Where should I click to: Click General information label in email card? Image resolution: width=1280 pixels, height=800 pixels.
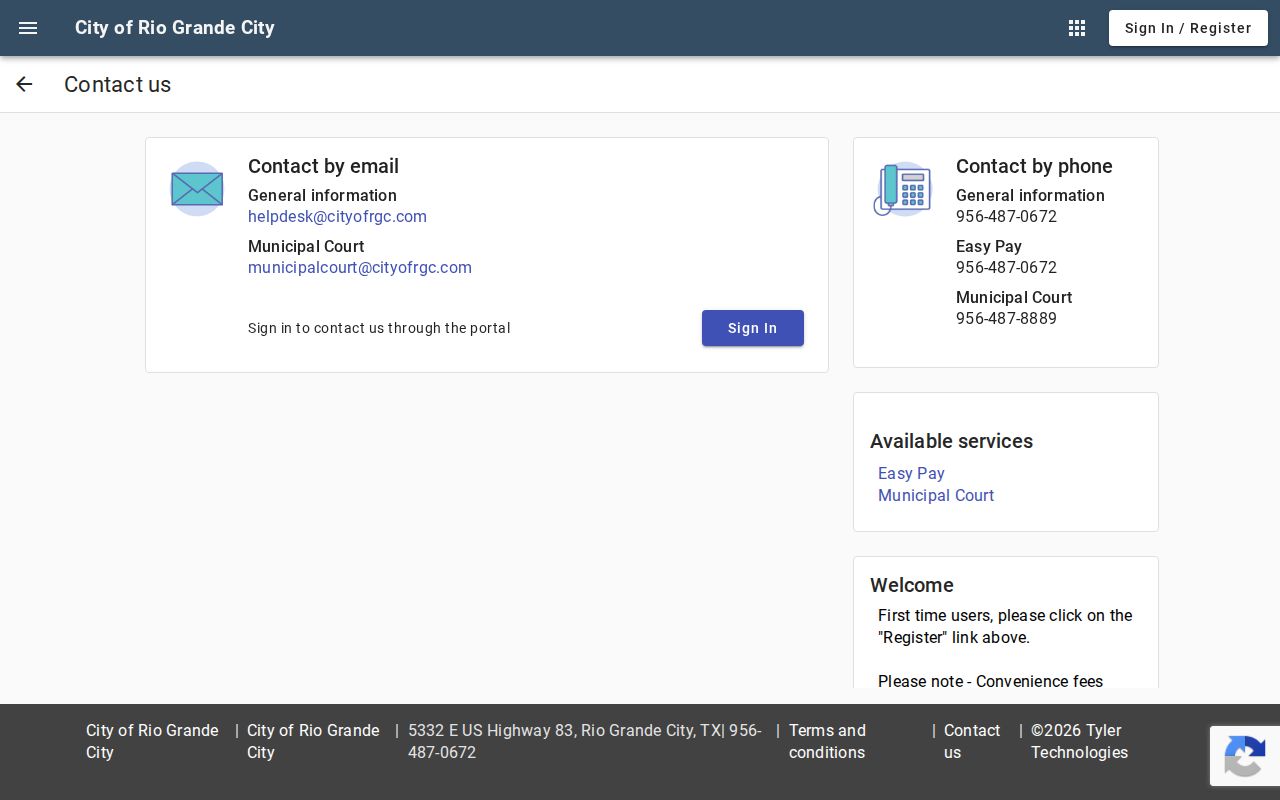[x=322, y=196]
